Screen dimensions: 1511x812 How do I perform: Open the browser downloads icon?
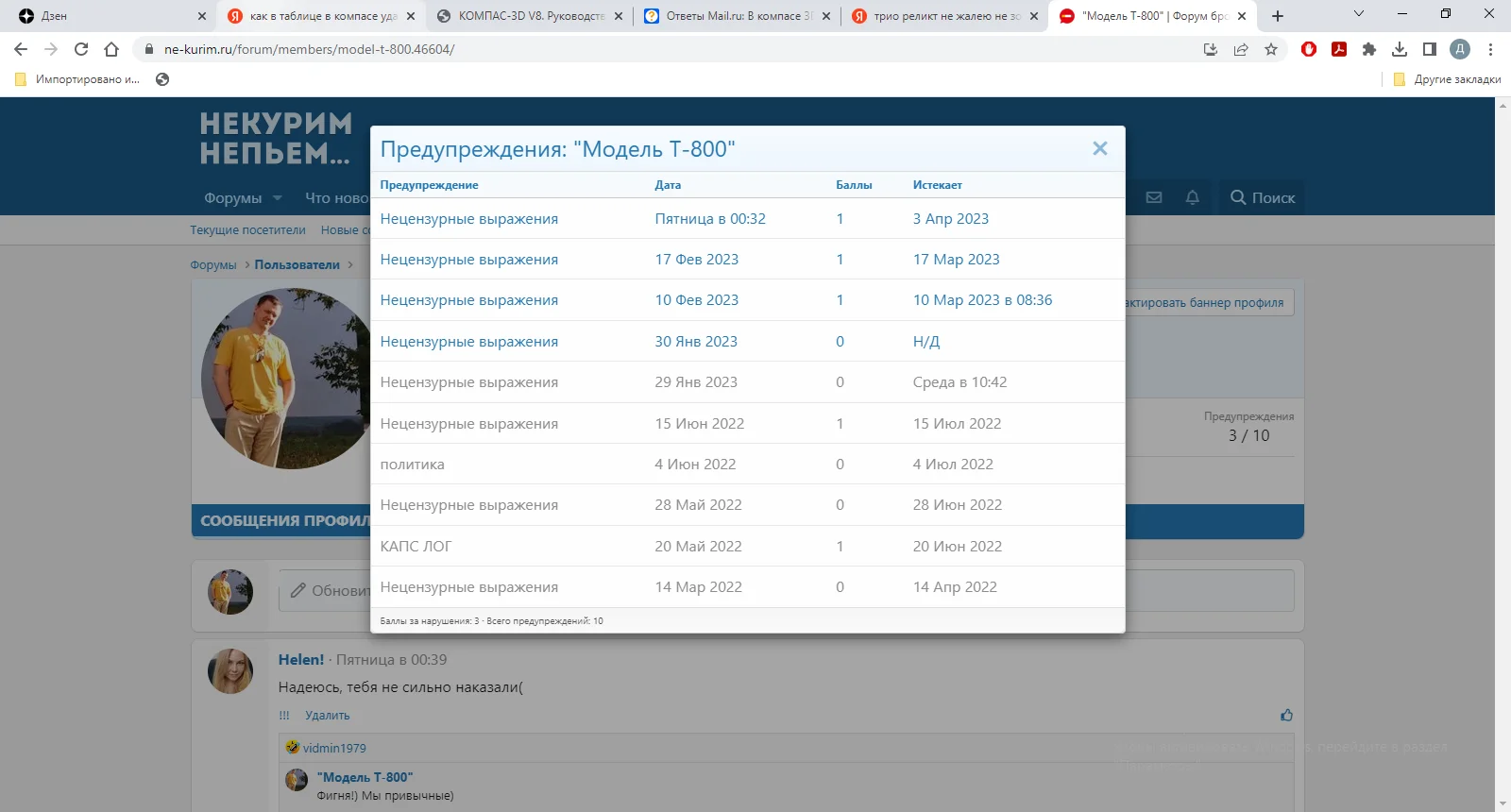tap(1400, 49)
